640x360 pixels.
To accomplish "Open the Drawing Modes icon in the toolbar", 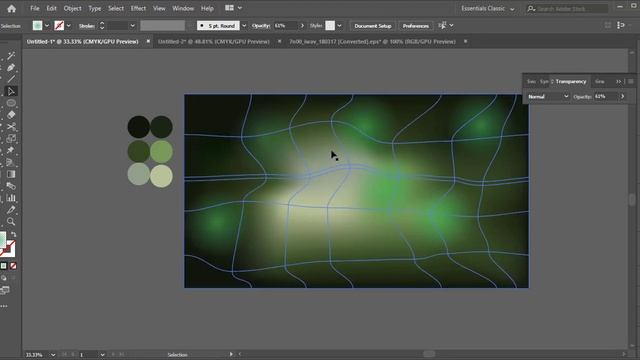I will coord(4,278).
